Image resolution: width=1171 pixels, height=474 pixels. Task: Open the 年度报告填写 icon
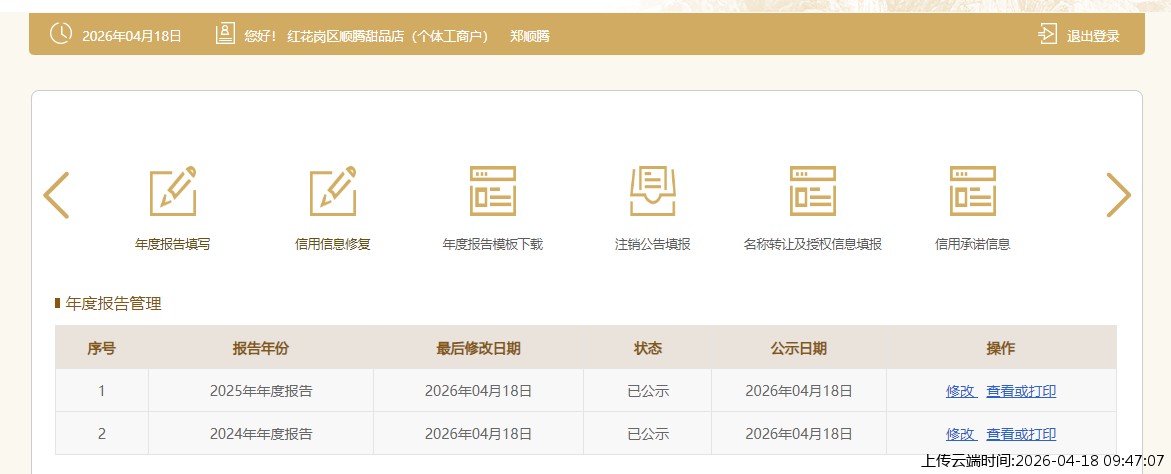click(x=172, y=191)
